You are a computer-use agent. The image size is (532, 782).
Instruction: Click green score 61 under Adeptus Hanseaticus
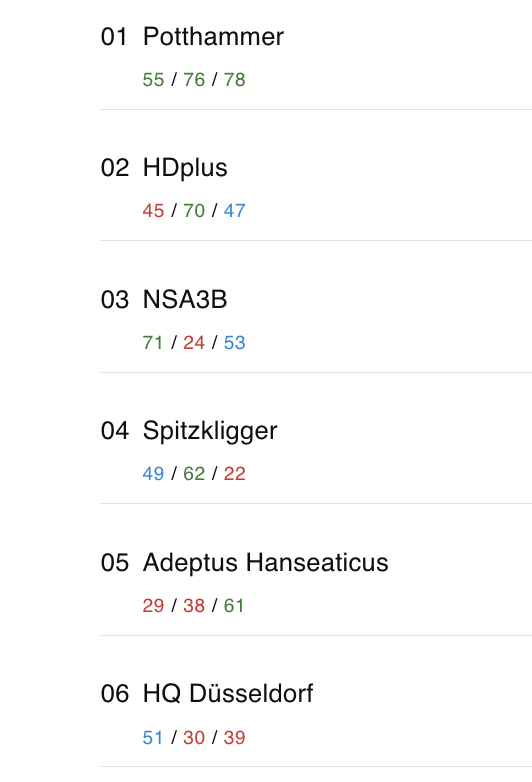click(234, 605)
